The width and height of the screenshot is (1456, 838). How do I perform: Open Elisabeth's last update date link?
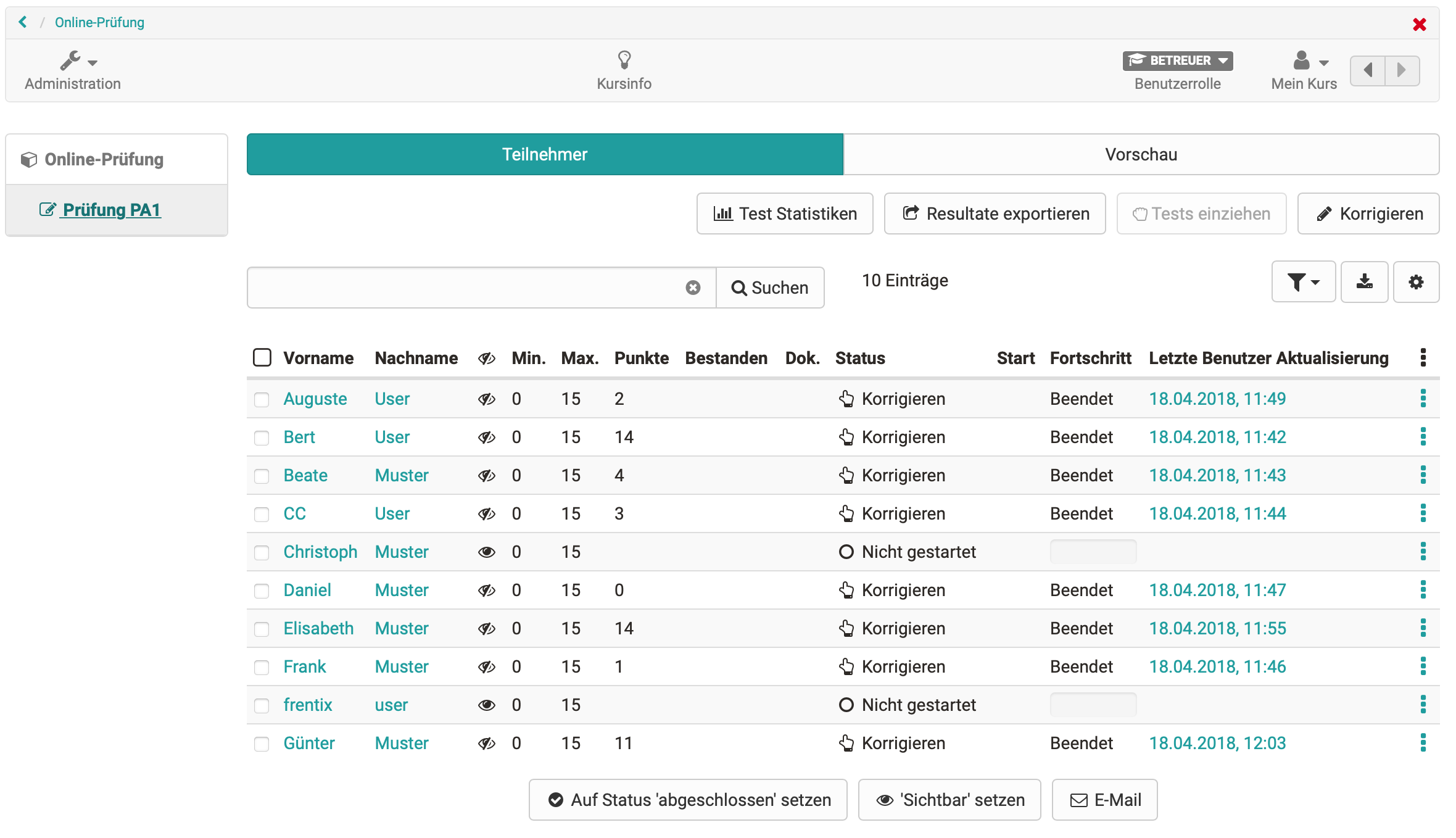pos(1217,628)
